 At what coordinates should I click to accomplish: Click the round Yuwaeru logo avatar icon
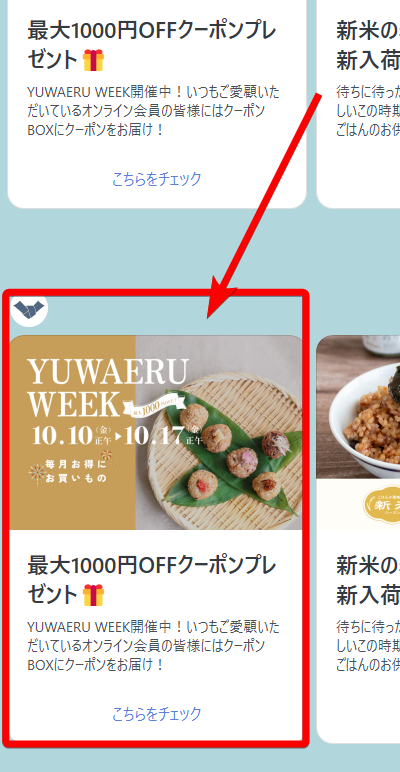29,310
